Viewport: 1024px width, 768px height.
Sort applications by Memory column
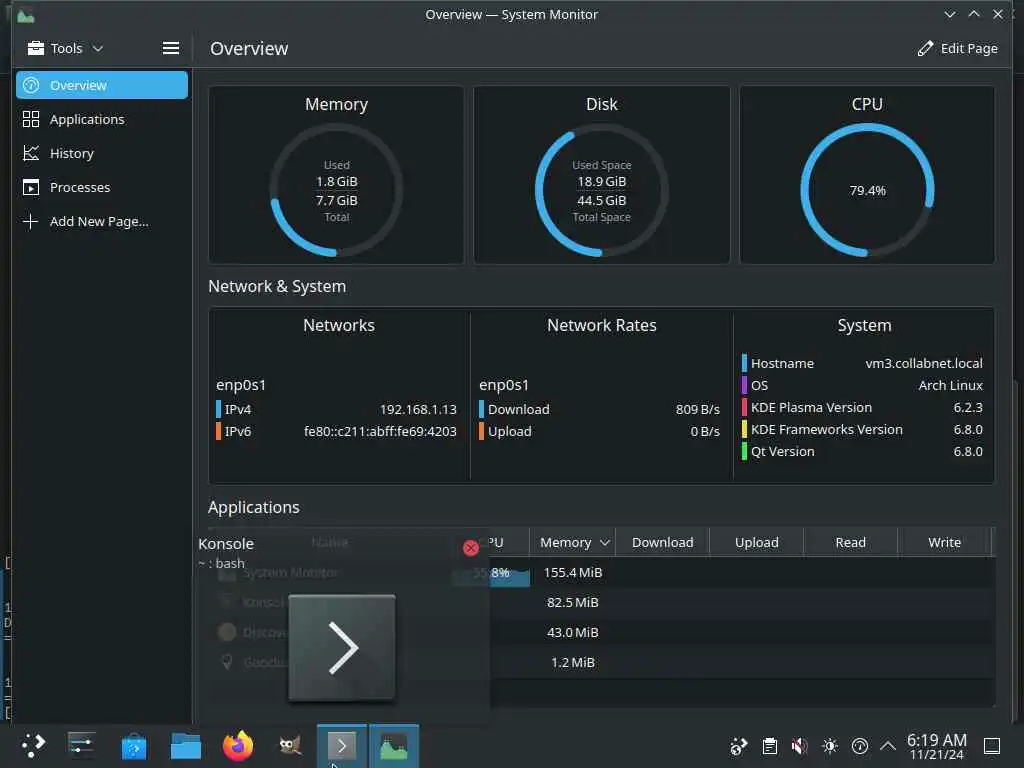(574, 543)
